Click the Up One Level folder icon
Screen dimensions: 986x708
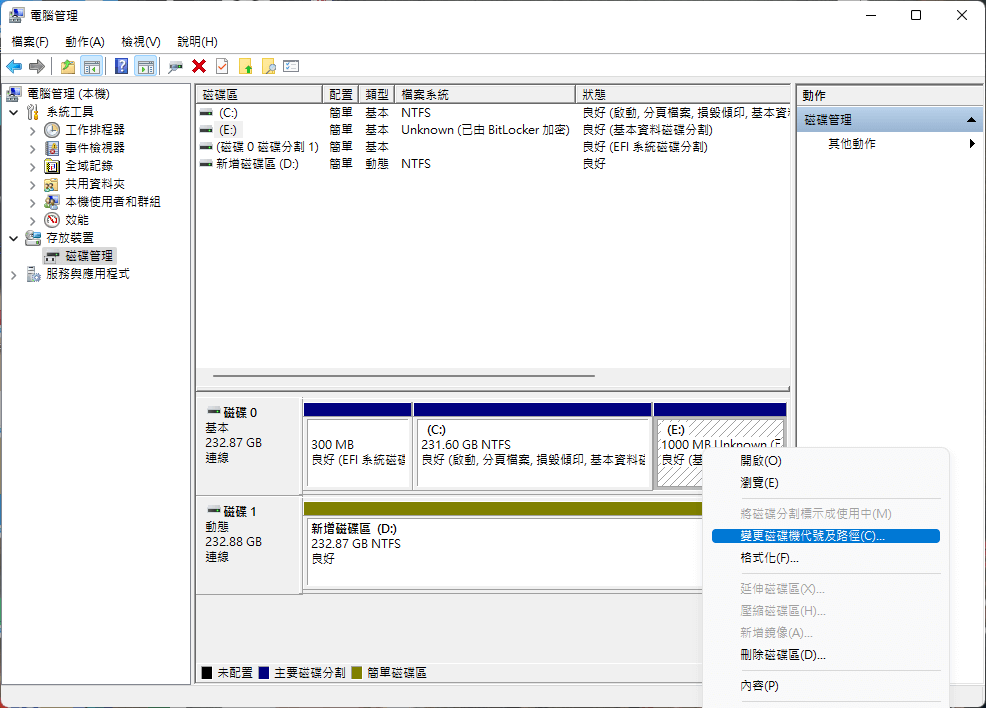point(67,66)
